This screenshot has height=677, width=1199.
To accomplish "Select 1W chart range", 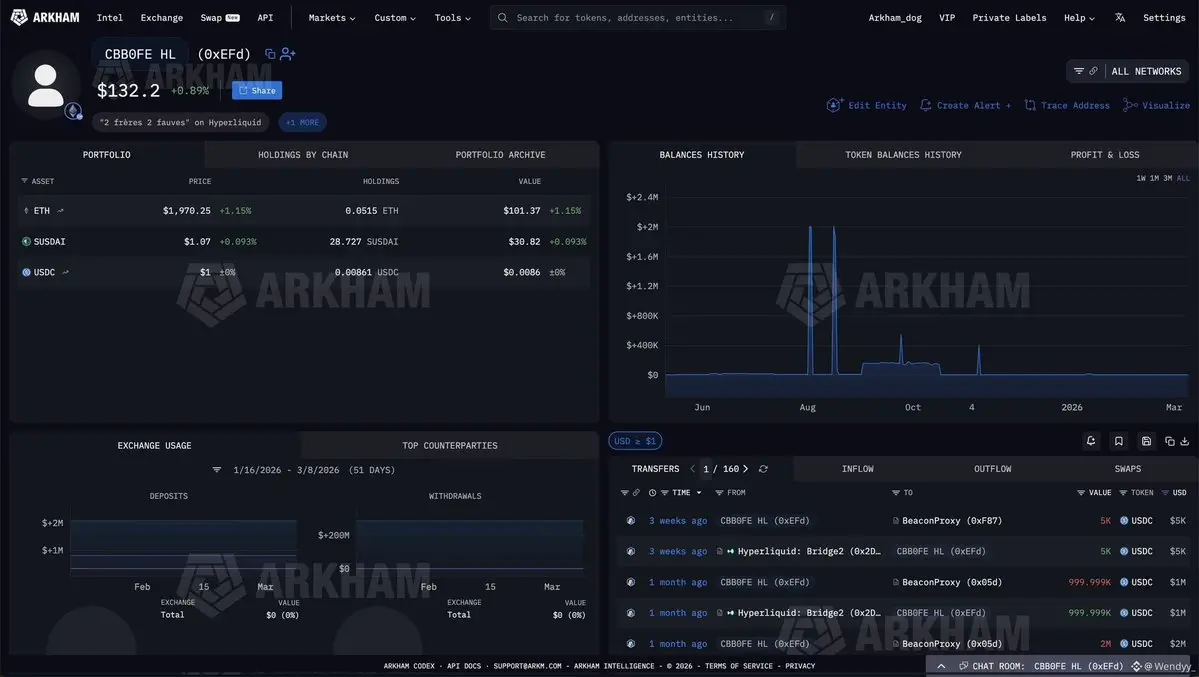I will [x=1141, y=178].
